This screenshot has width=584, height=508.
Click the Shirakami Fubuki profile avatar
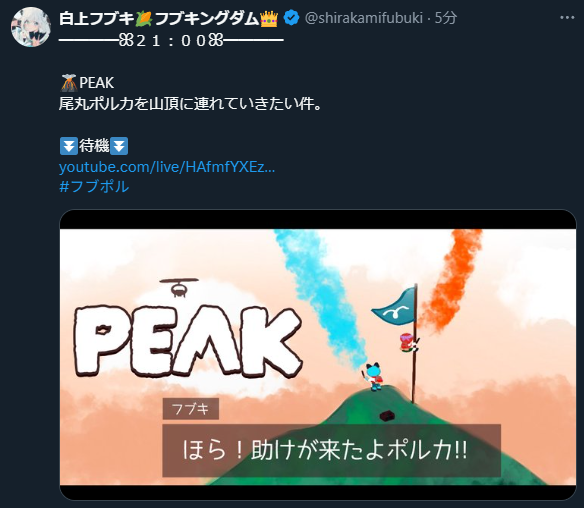tap(31, 27)
